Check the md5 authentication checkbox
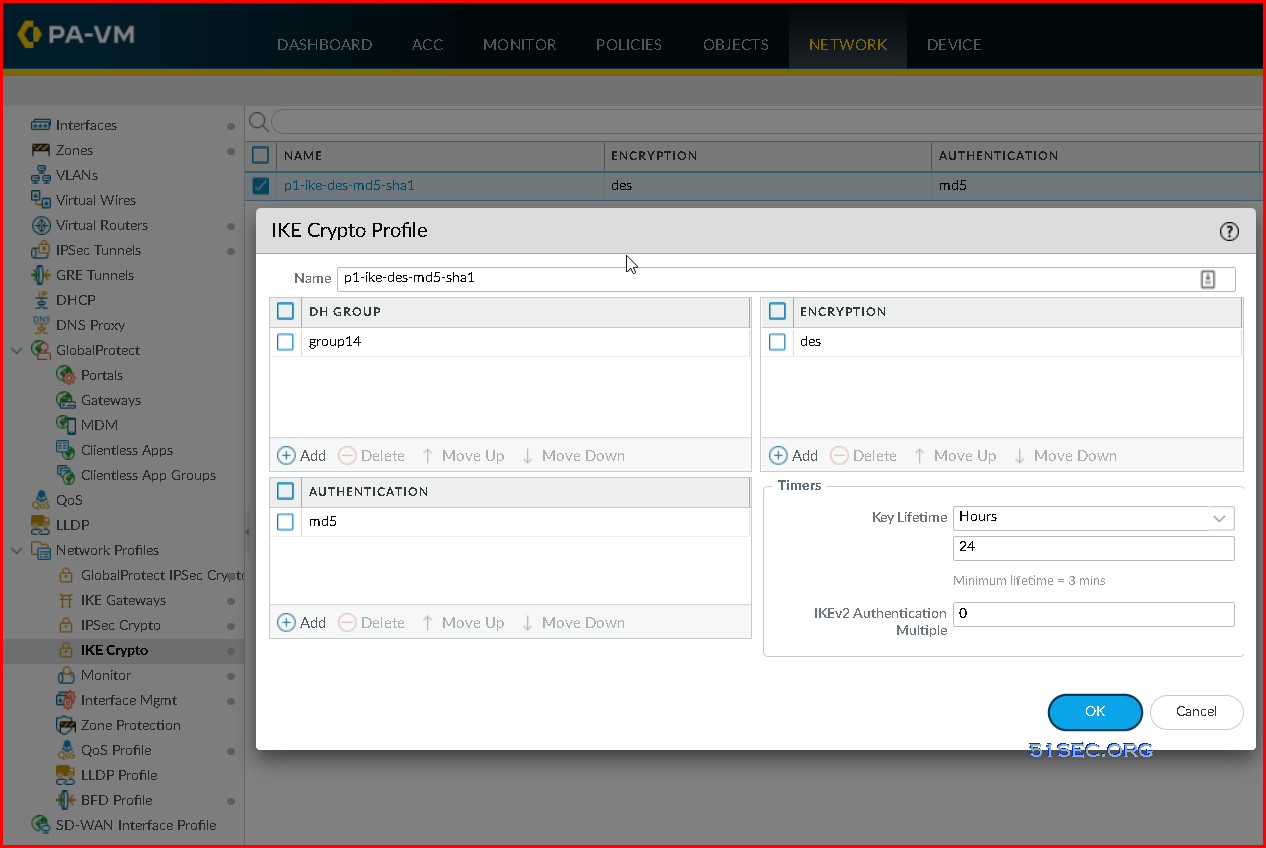This screenshot has height=848, width=1266. tap(285, 522)
